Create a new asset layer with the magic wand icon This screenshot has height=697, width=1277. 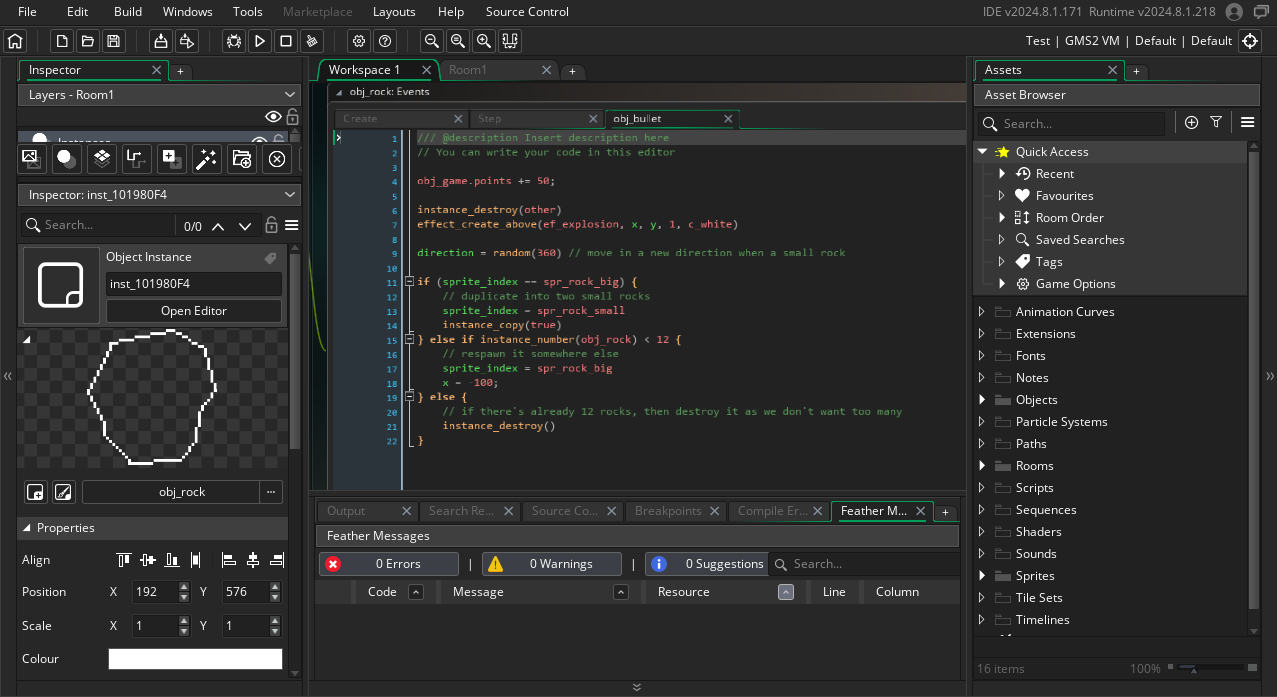coord(206,158)
